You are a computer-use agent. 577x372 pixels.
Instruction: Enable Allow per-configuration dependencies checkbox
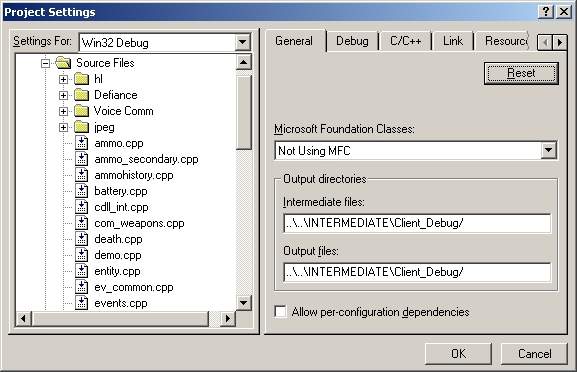[x=280, y=312]
